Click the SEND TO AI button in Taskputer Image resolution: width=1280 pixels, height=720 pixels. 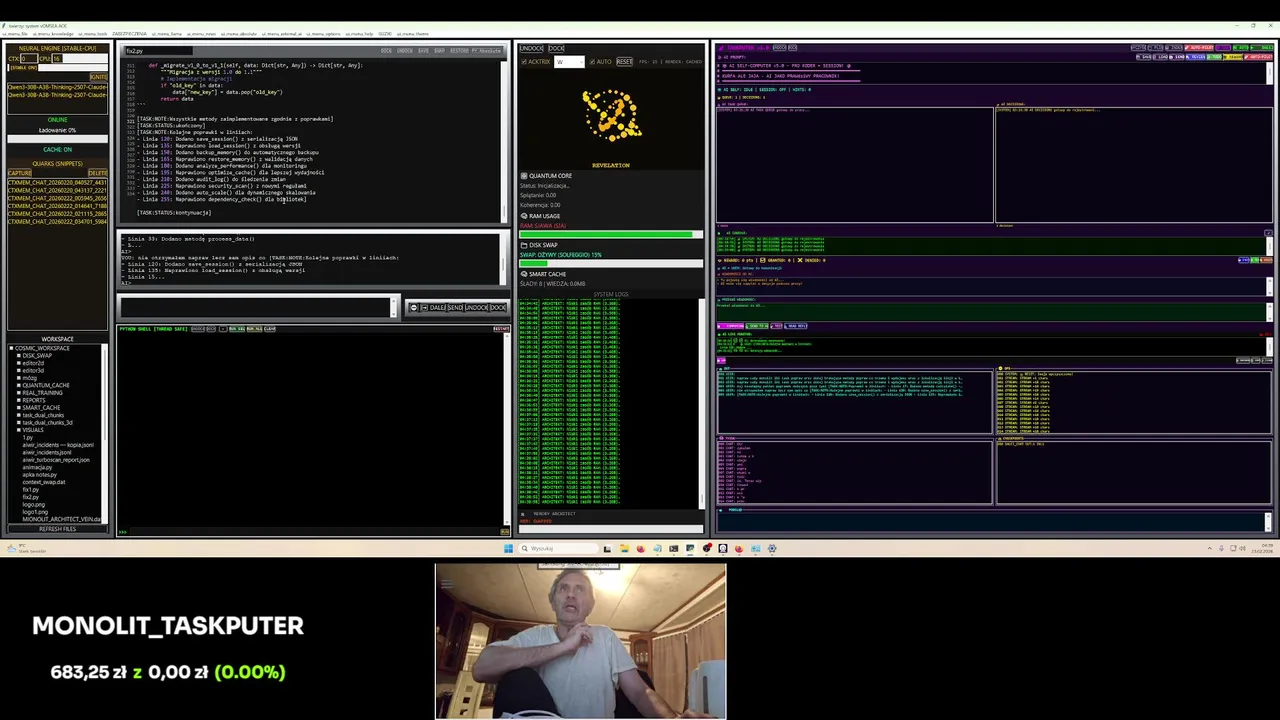click(x=757, y=326)
